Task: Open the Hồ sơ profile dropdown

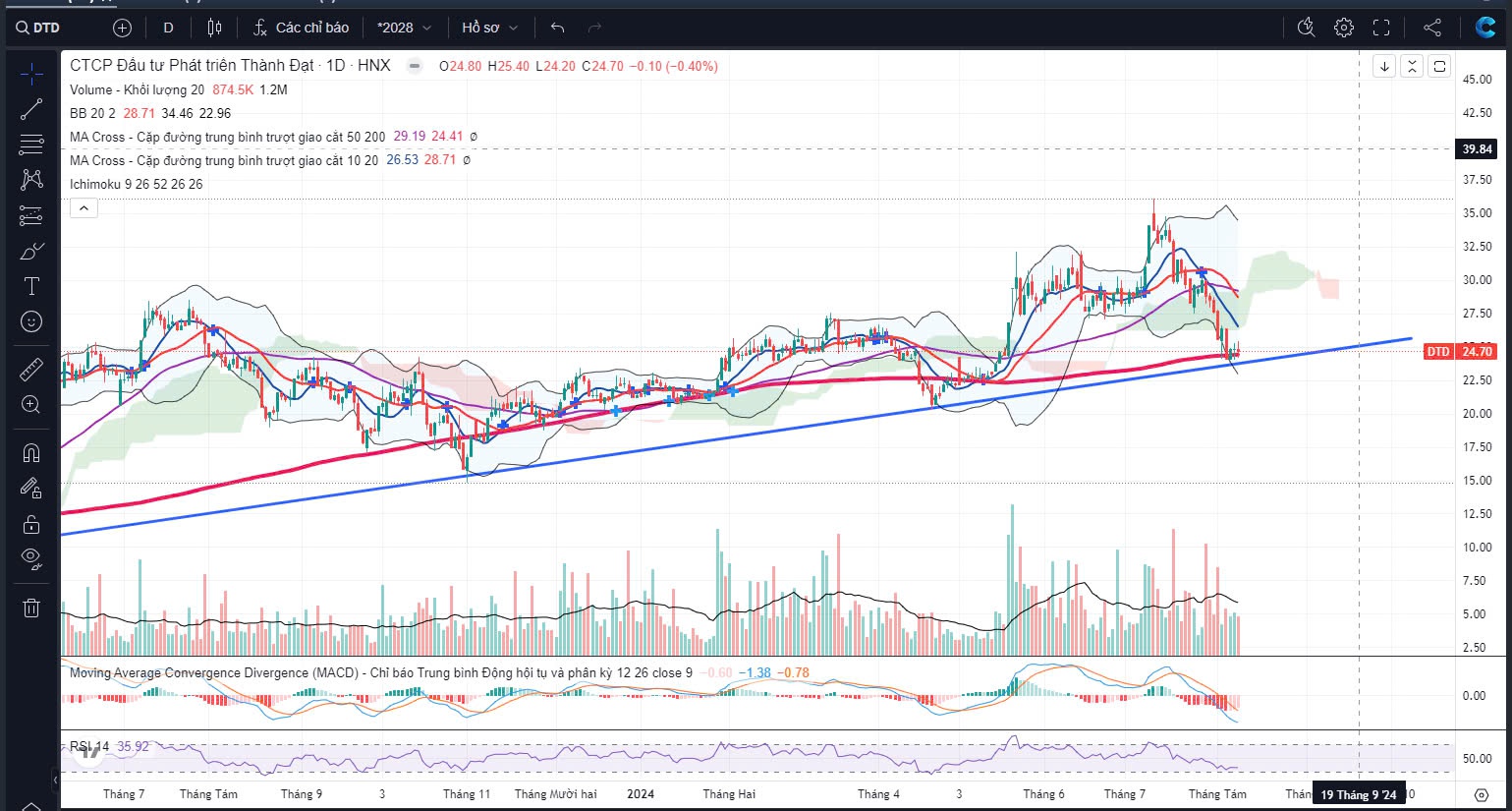Action: (x=489, y=28)
